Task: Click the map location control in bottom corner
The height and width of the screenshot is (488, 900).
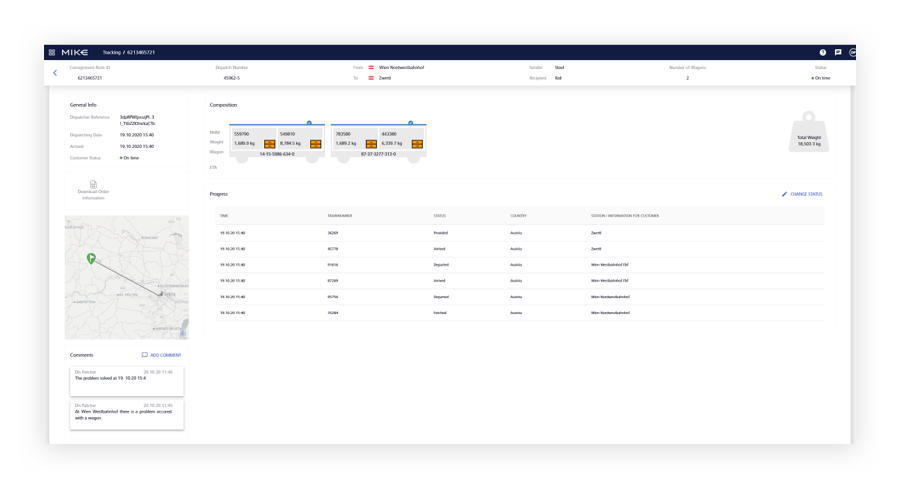Action: coord(184,331)
